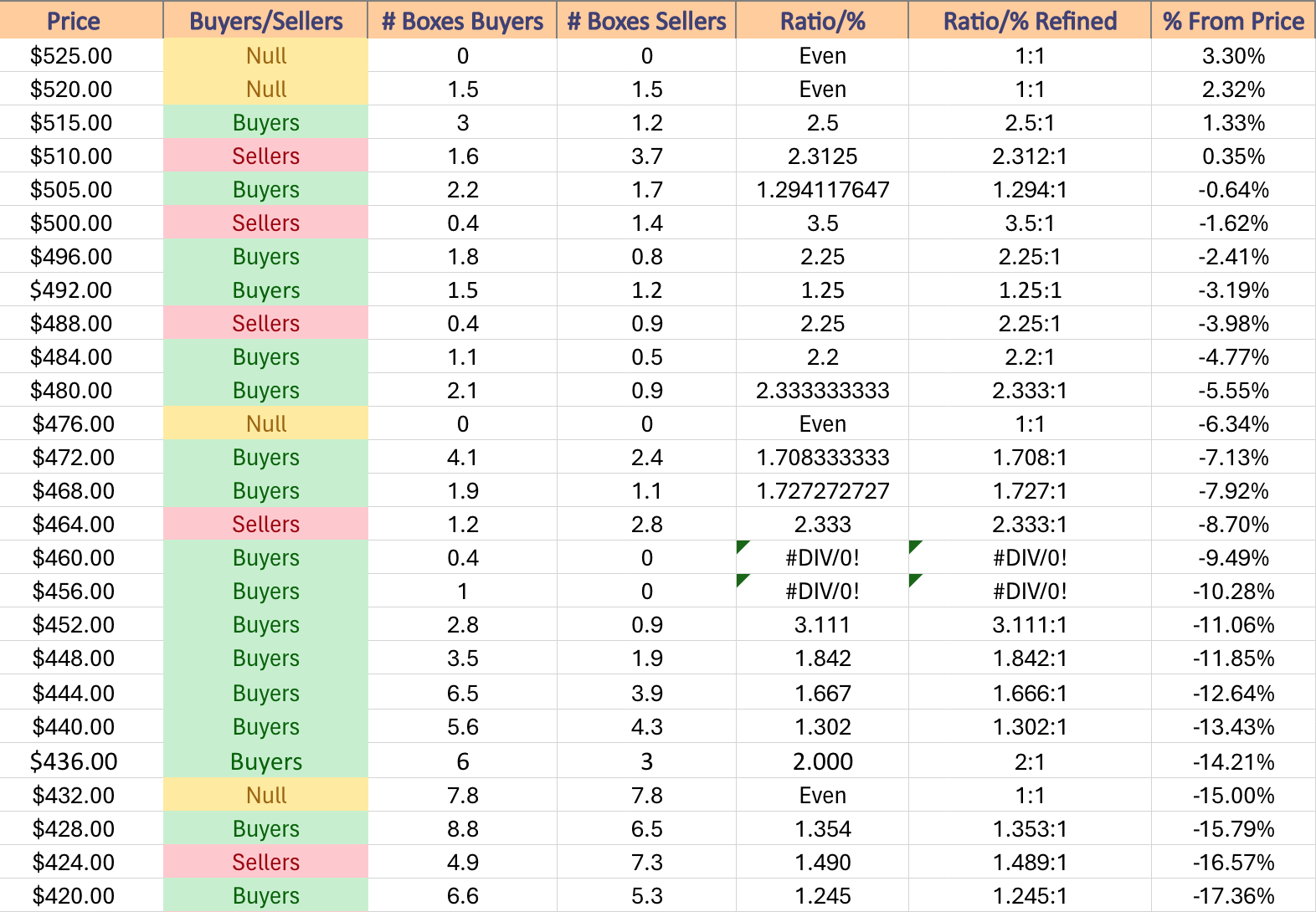
Task: Click the Sellers cell in the $424.00 row
Action: pos(265,863)
